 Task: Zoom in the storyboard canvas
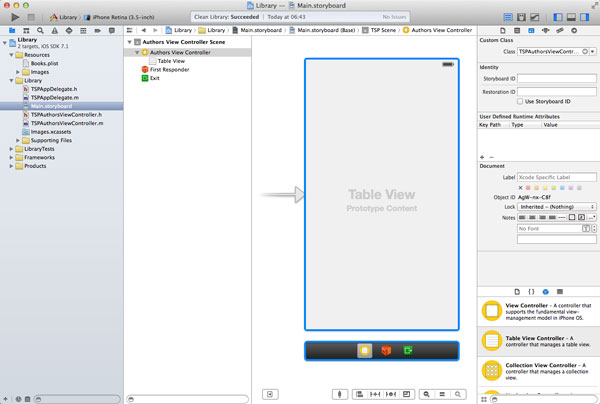tap(458, 394)
